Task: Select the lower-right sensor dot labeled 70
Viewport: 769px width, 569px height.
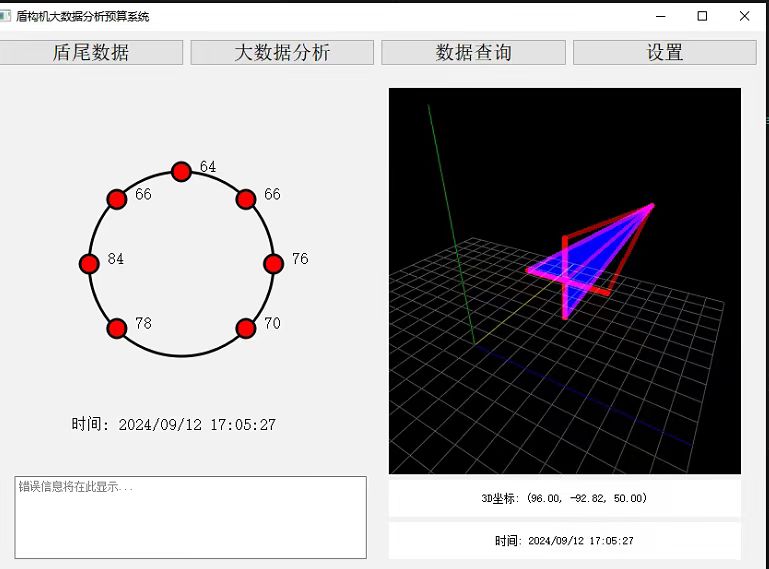Action: pyautogui.click(x=246, y=328)
